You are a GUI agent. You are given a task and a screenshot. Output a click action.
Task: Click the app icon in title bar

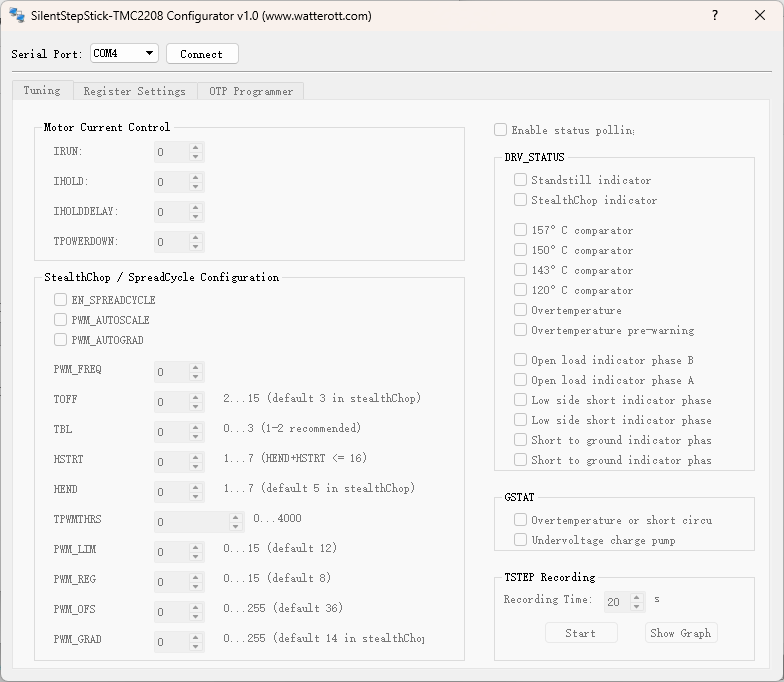click(17, 16)
